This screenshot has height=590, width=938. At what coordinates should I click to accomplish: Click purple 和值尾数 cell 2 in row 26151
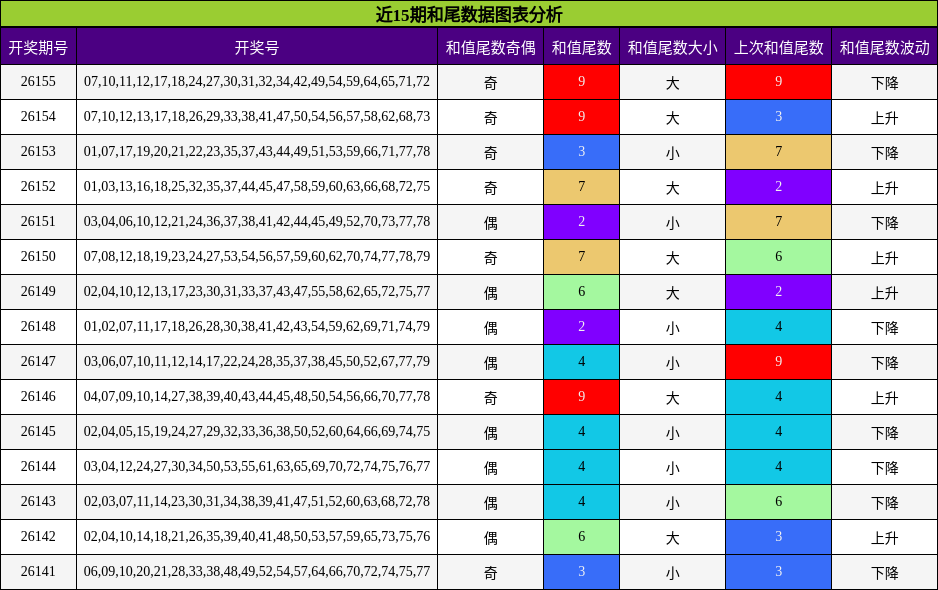[x=581, y=222]
